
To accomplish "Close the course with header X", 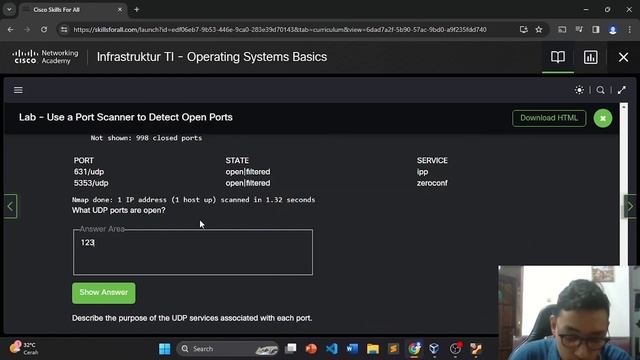I will click(623, 57).
